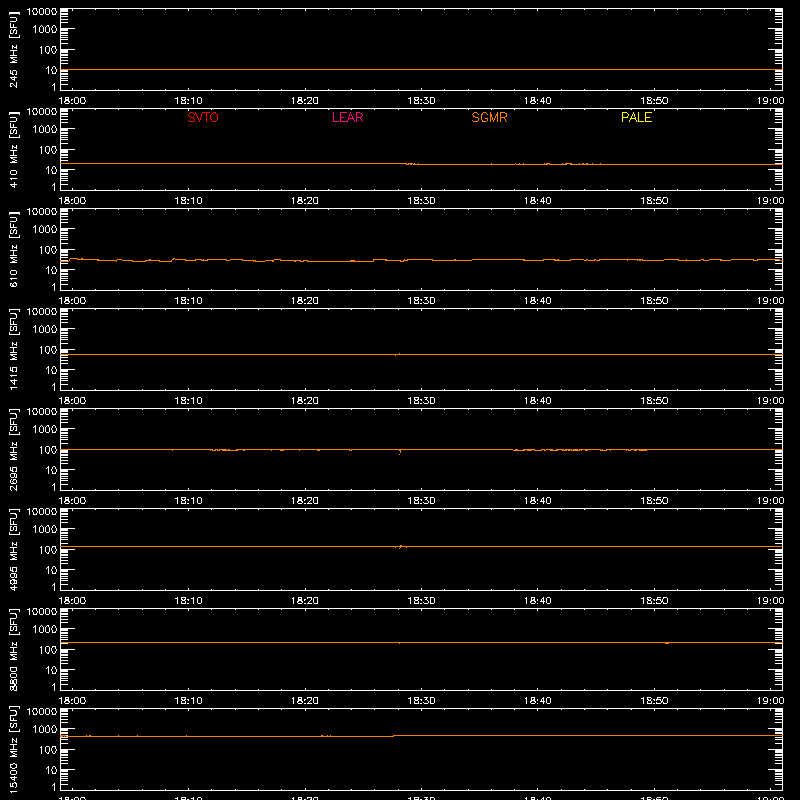Click the 10 tick label on 2695 MHz panel
This screenshot has height=800, width=800.
[x=52, y=470]
